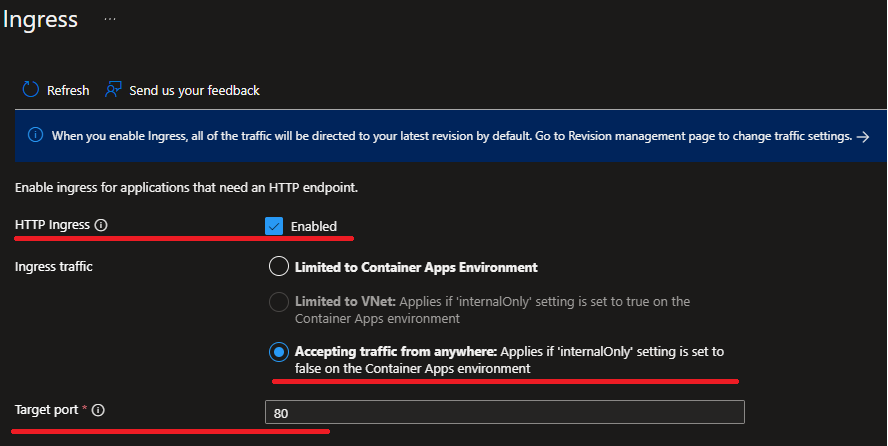
Task: Click the Enabled label next to the checkbox
Action: [x=313, y=226]
